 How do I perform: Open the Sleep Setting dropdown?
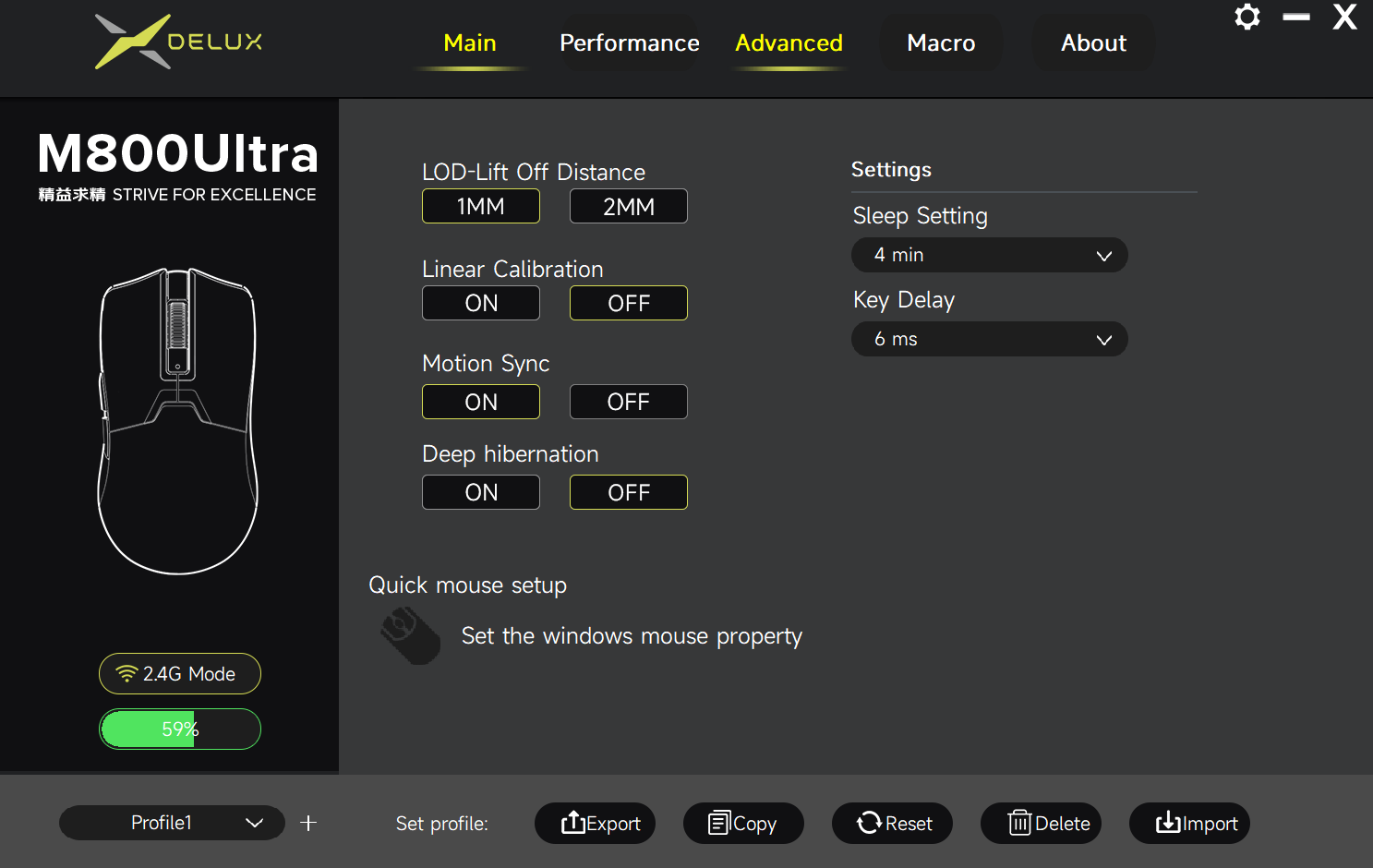pos(990,255)
